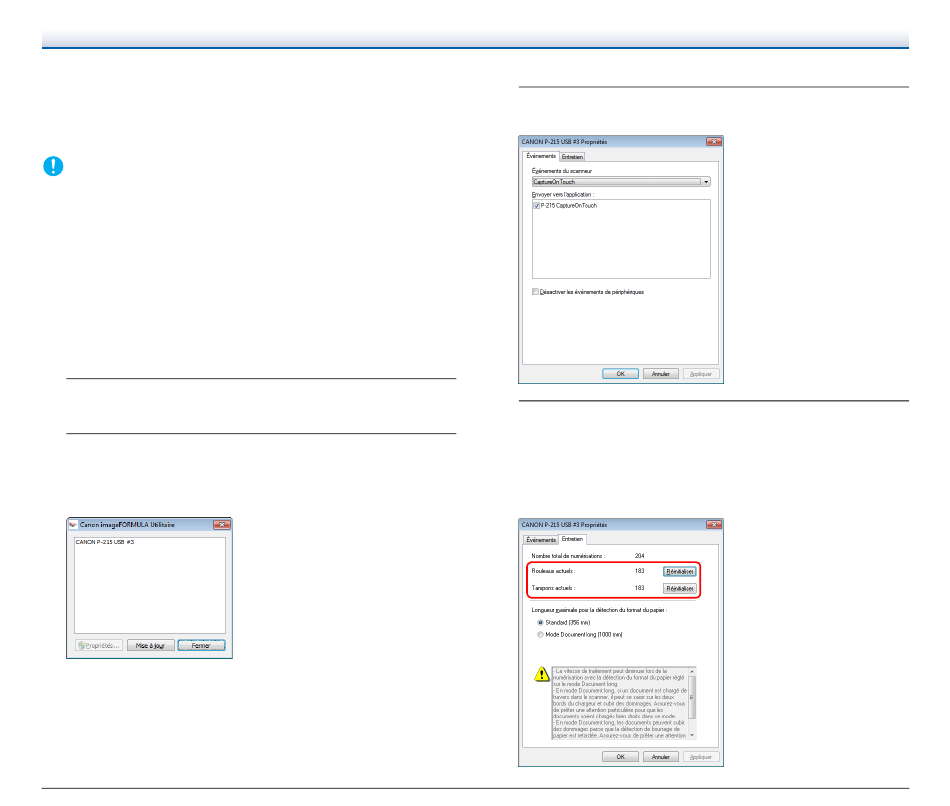Viewport: 950px width, 806px height.
Task: Switch to Entretien tab in the events dialog
Action: point(571,157)
